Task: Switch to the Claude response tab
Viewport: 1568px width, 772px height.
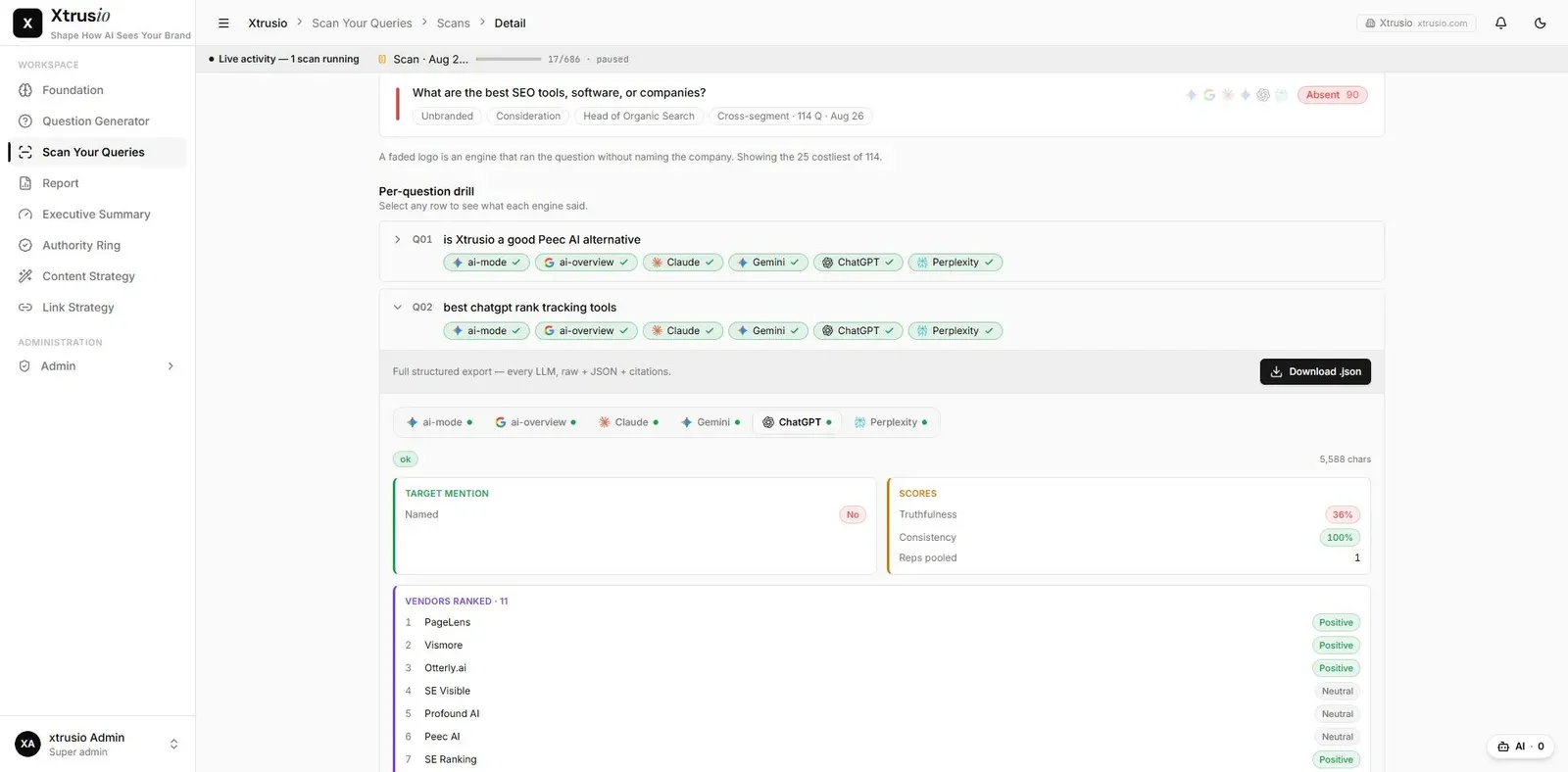Action: click(x=629, y=422)
